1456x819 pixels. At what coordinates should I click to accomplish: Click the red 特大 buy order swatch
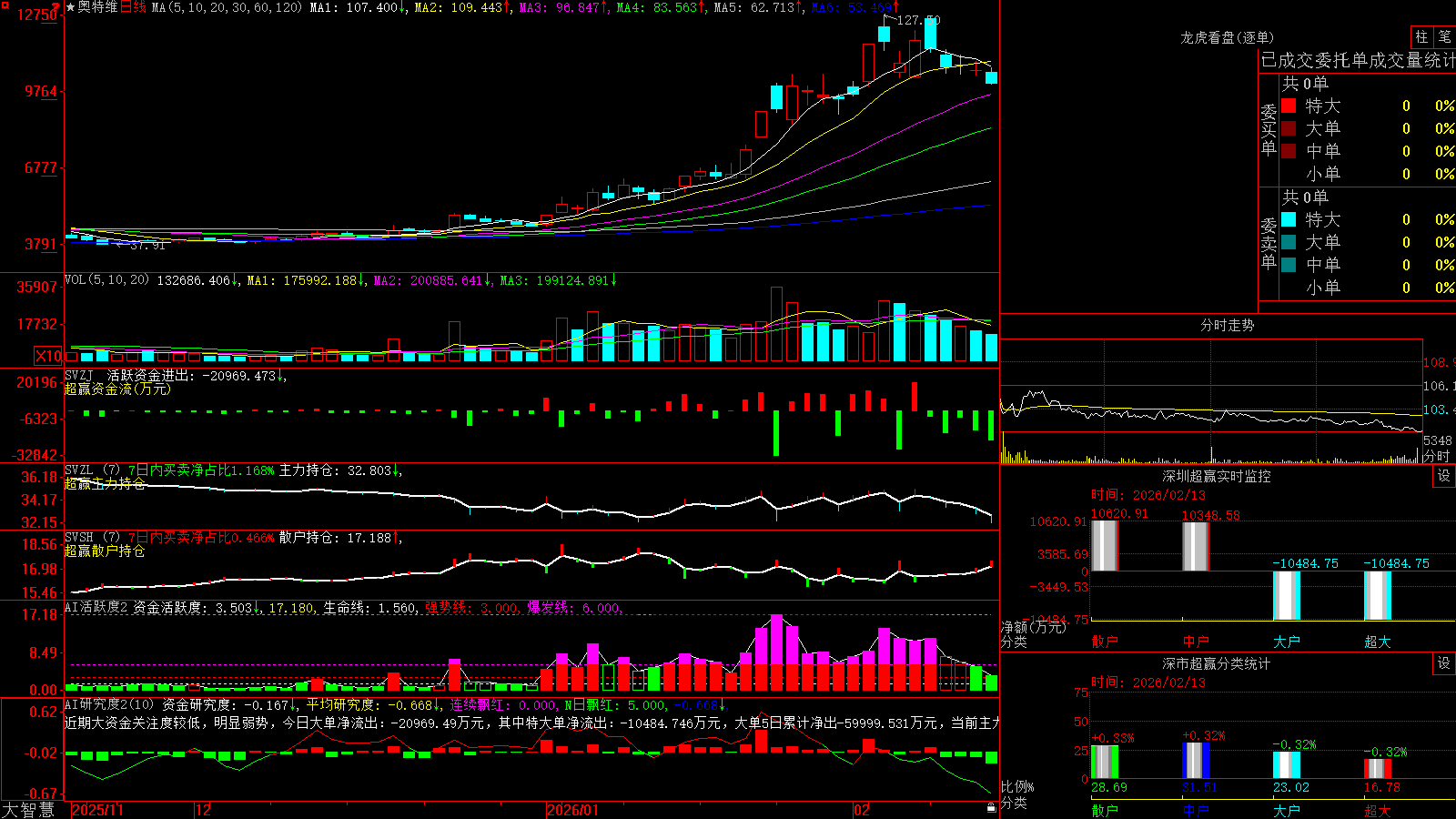[1289, 106]
